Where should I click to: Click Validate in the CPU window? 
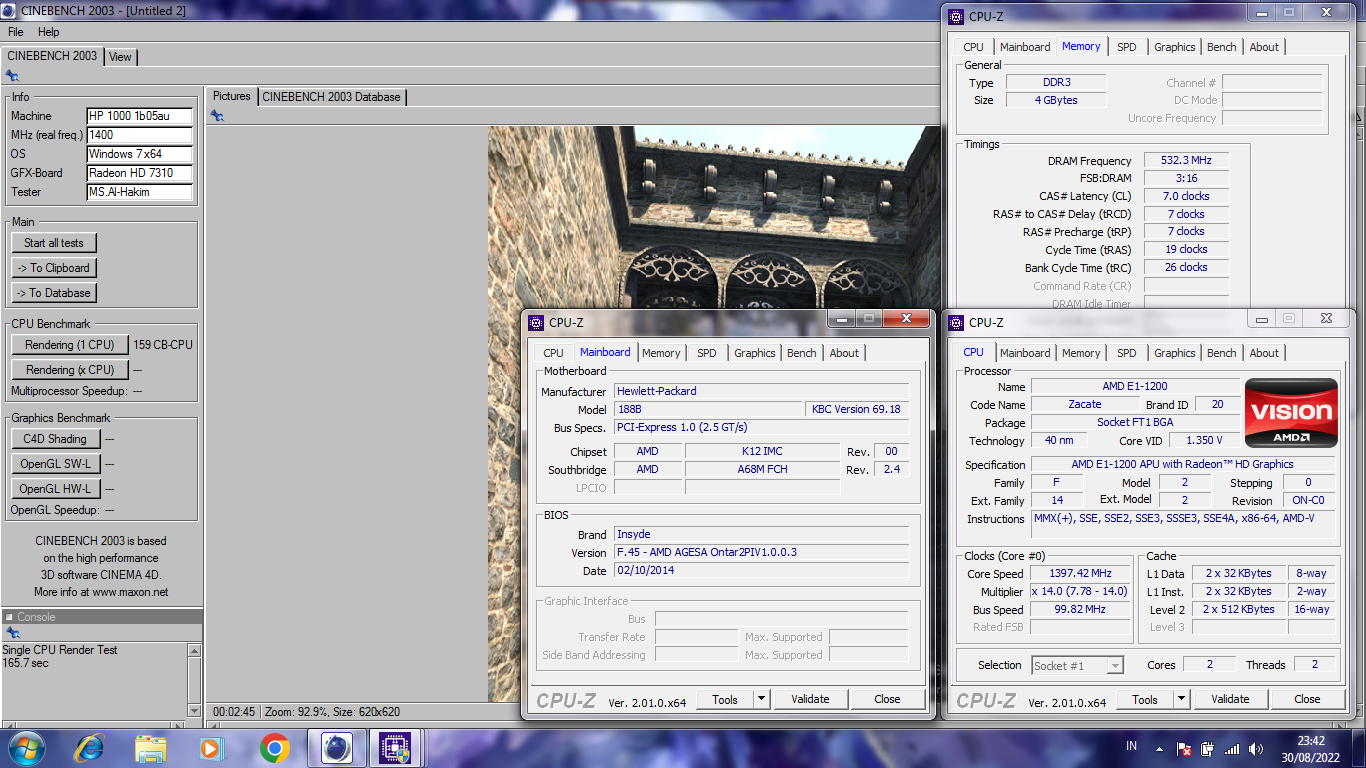click(x=1230, y=699)
